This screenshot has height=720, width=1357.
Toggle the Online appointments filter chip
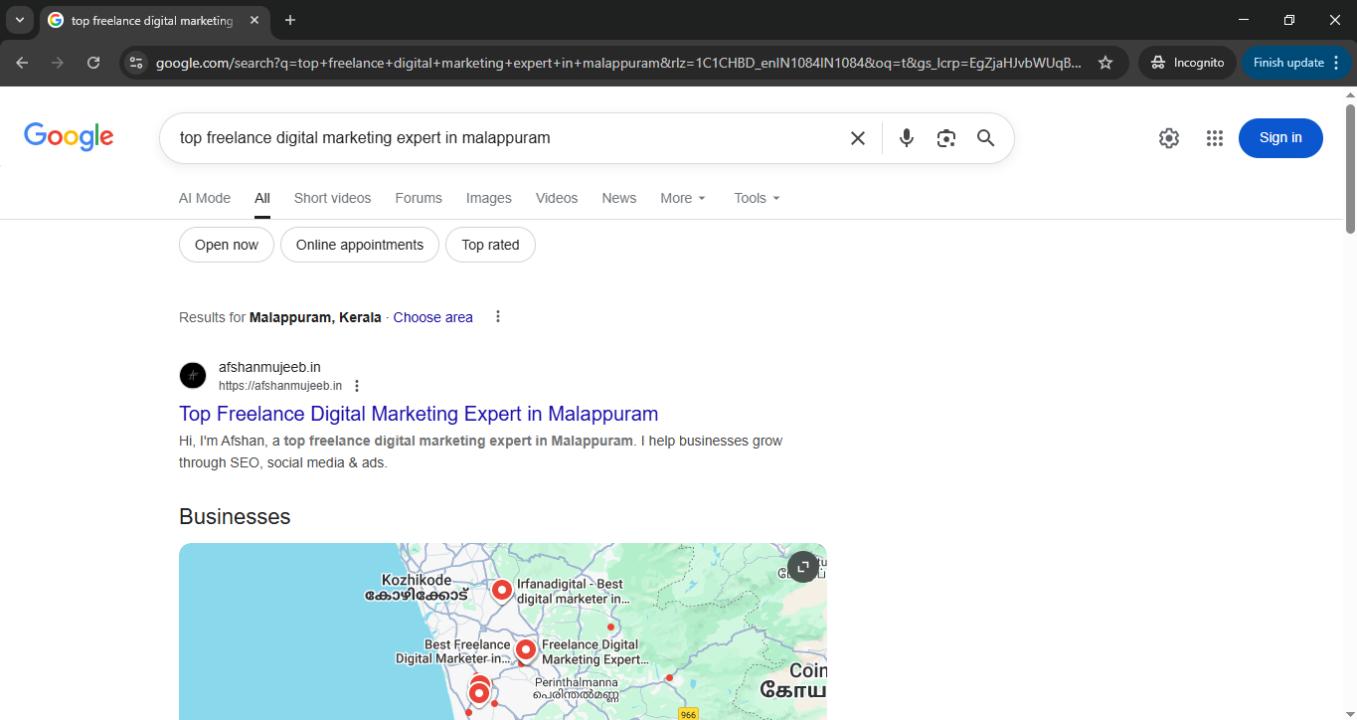360,245
